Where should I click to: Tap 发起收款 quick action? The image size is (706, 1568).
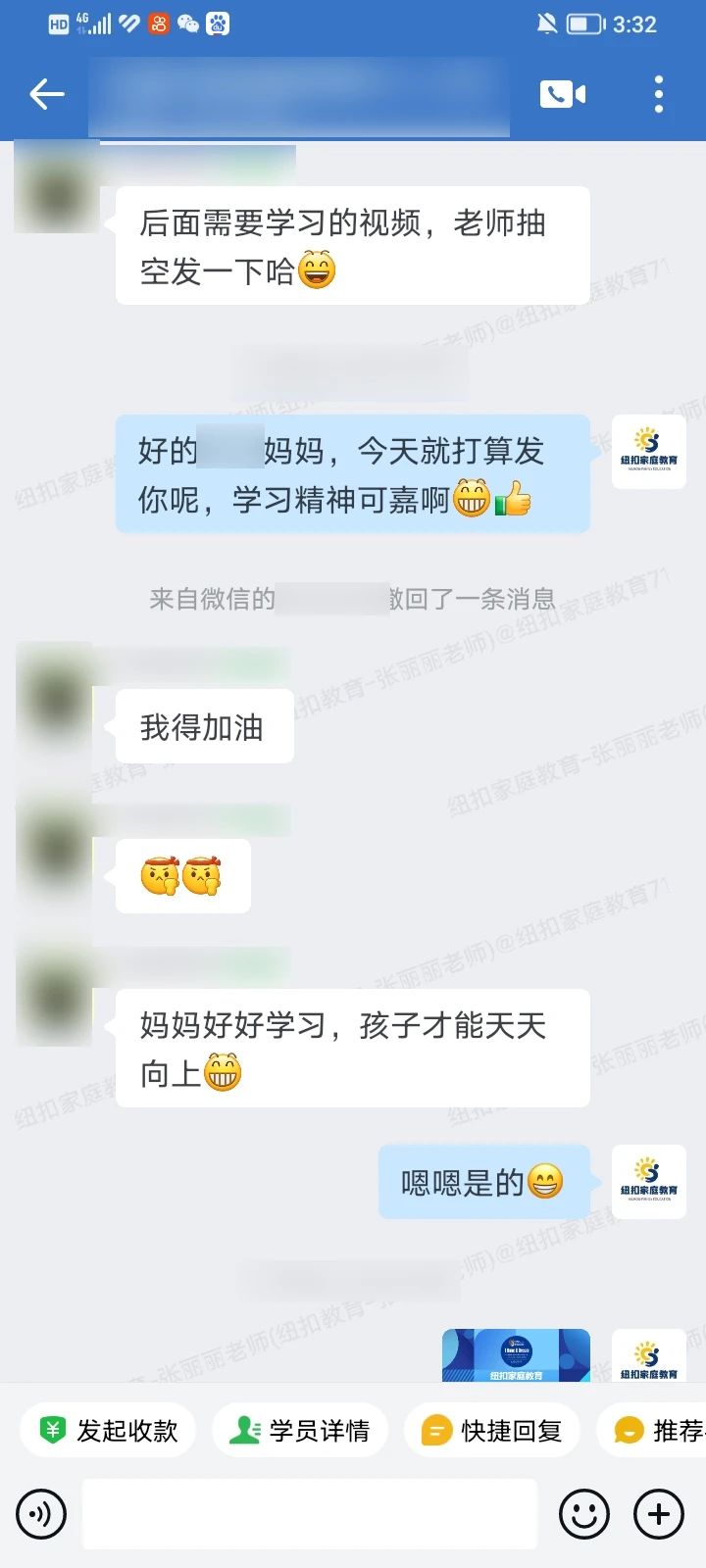tap(108, 1431)
